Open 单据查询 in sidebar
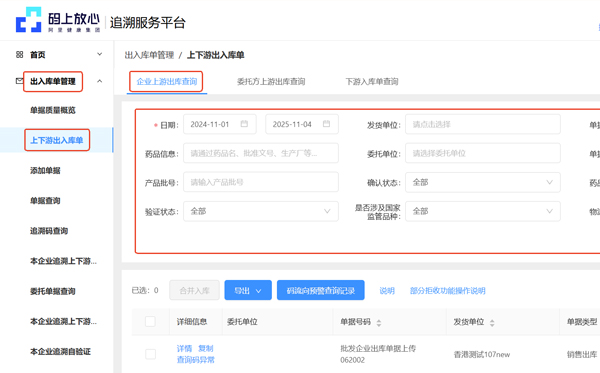The width and height of the screenshot is (600, 373). click(x=45, y=201)
